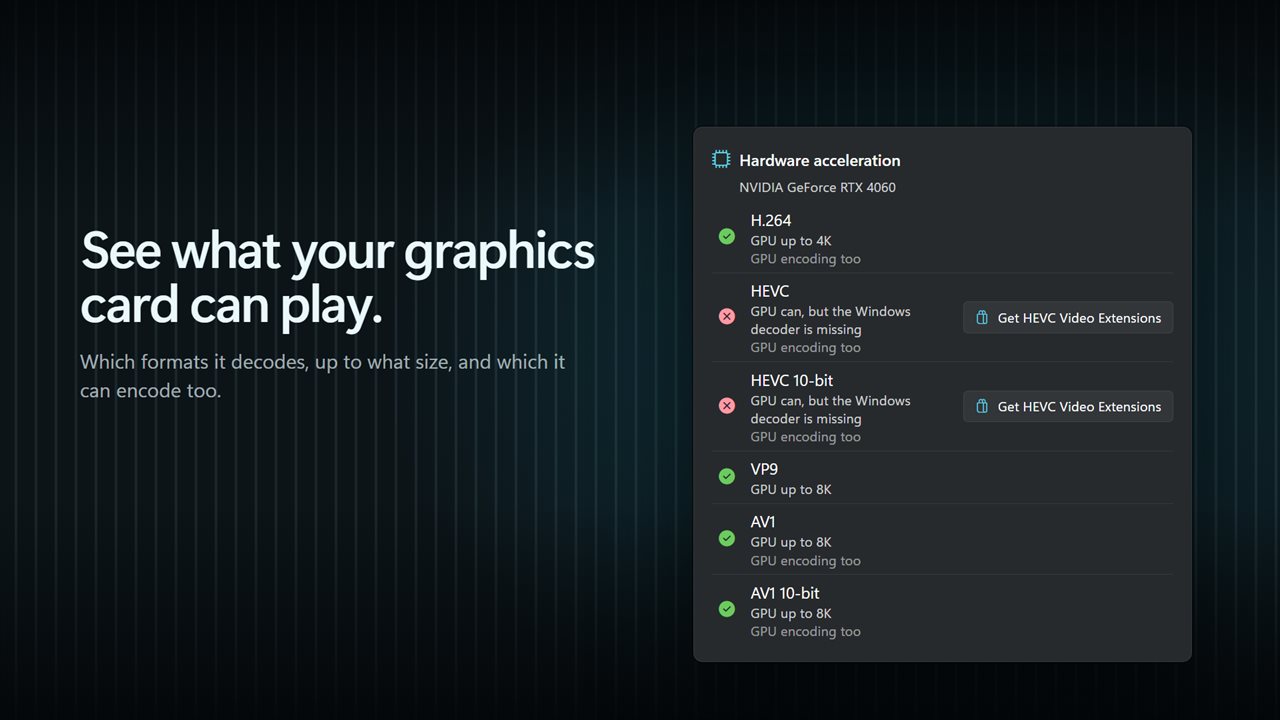Click Get HEVC Video Extensions in HEVC row
The image size is (1280, 720).
coord(1068,318)
